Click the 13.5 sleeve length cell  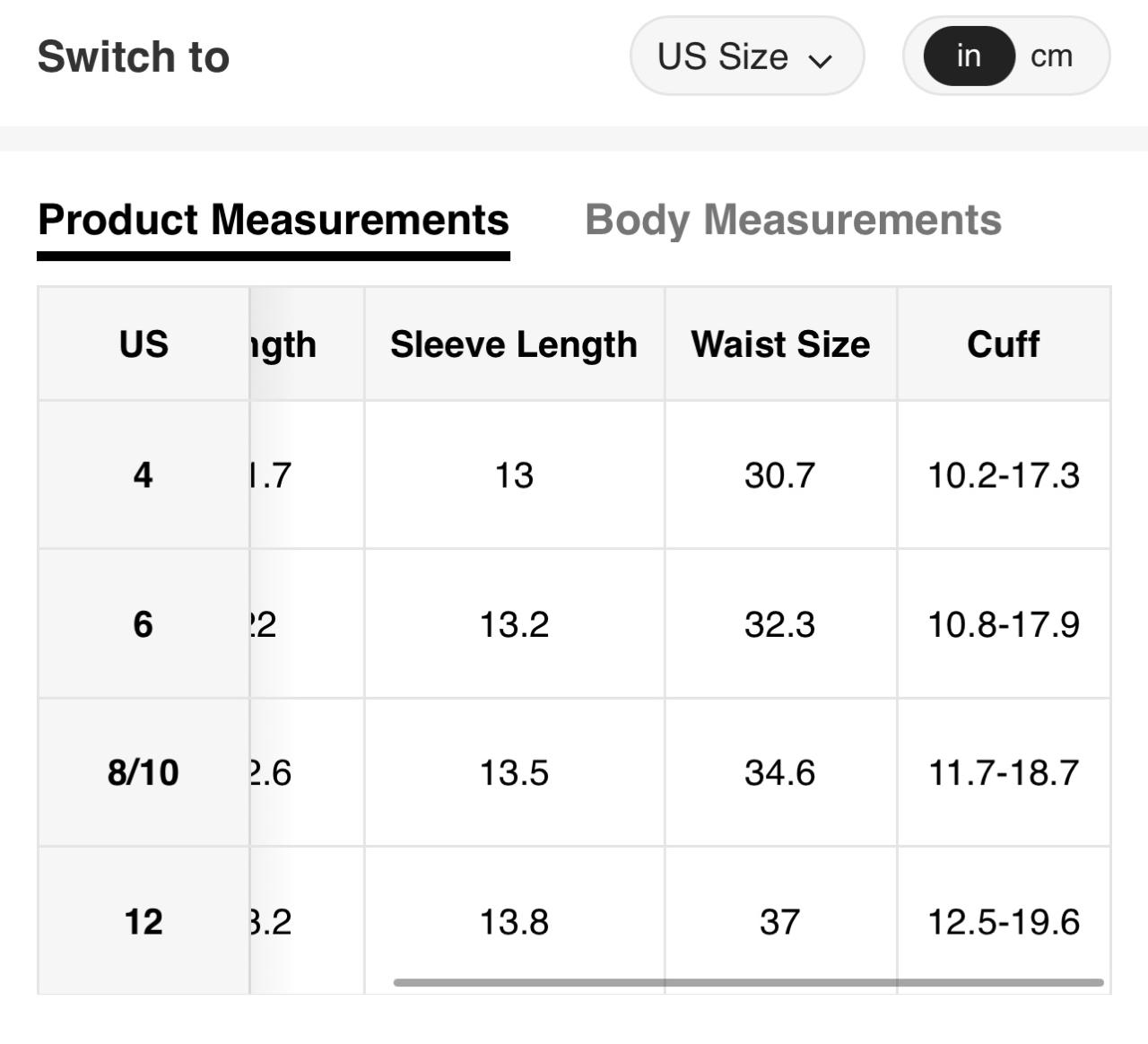(x=514, y=772)
